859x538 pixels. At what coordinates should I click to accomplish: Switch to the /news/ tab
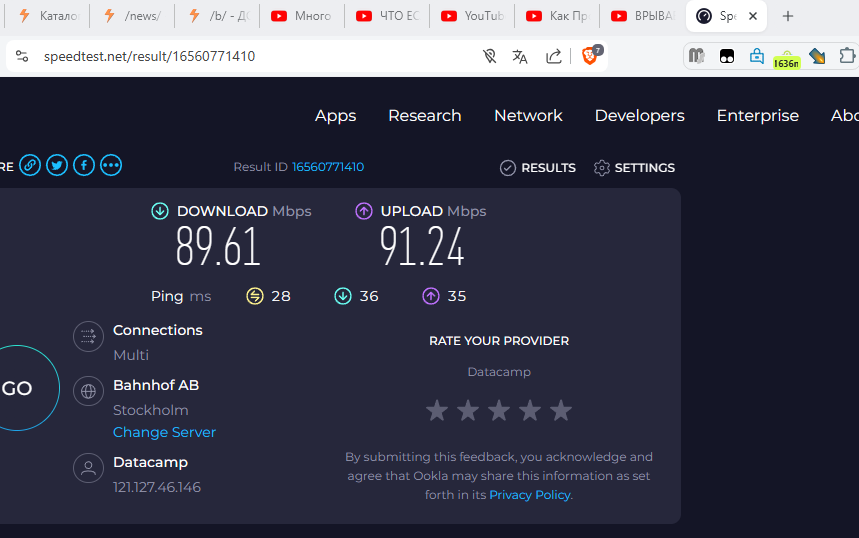[132, 16]
